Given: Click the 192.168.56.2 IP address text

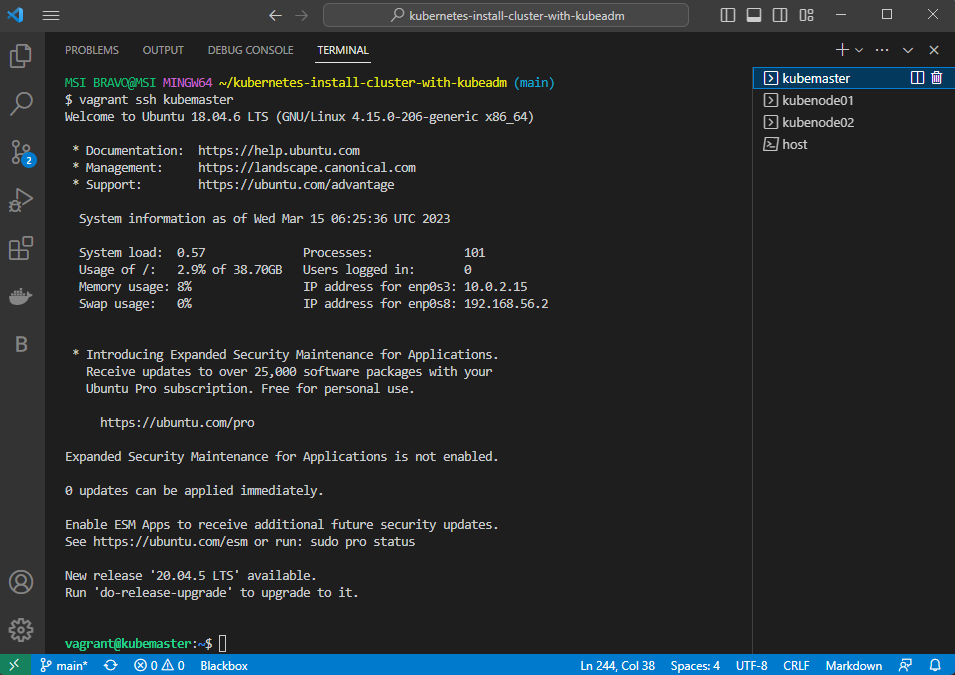Looking at the screenshot, I should [506, 303].
